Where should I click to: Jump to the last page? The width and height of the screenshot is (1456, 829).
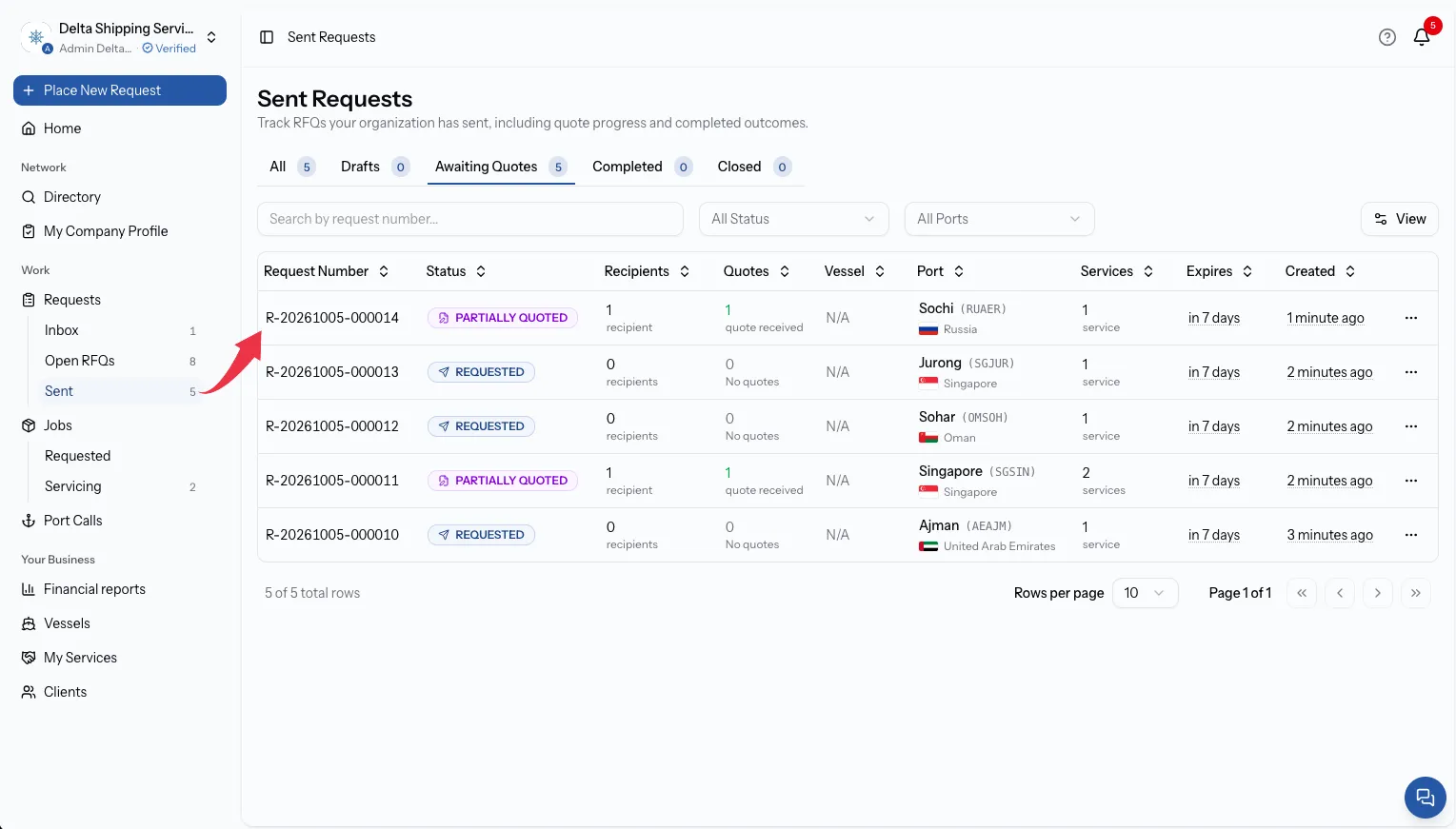1416,593
